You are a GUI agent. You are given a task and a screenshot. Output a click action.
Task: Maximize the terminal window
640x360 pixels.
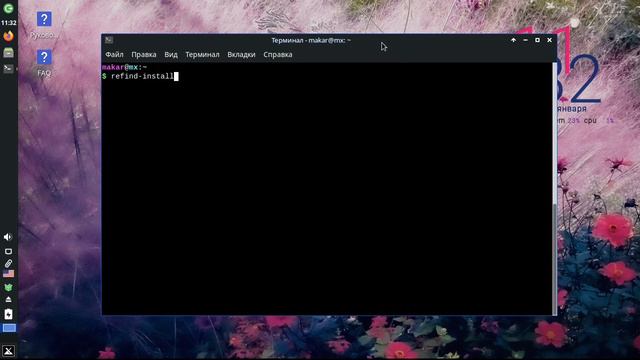537,40
